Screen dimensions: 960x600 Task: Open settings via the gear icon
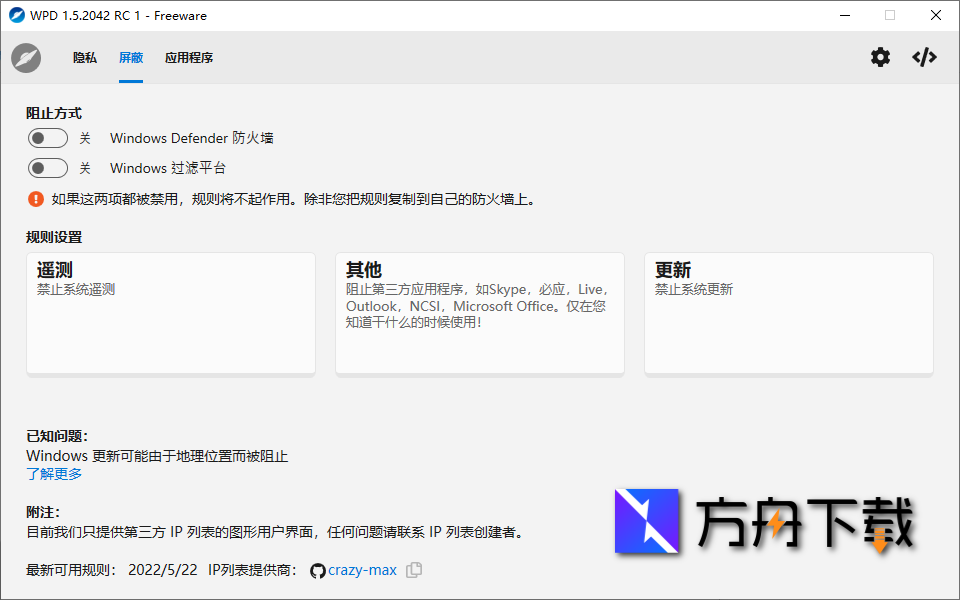point(880,57)
